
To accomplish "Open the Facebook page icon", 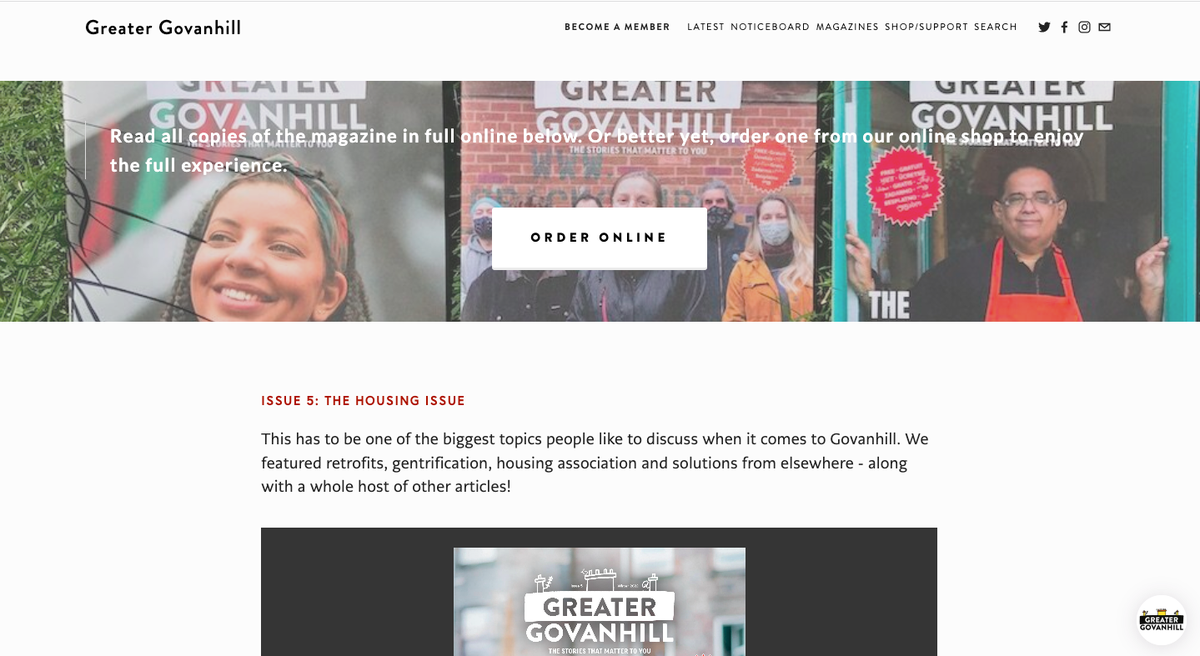I will (x=1064, y=27).
